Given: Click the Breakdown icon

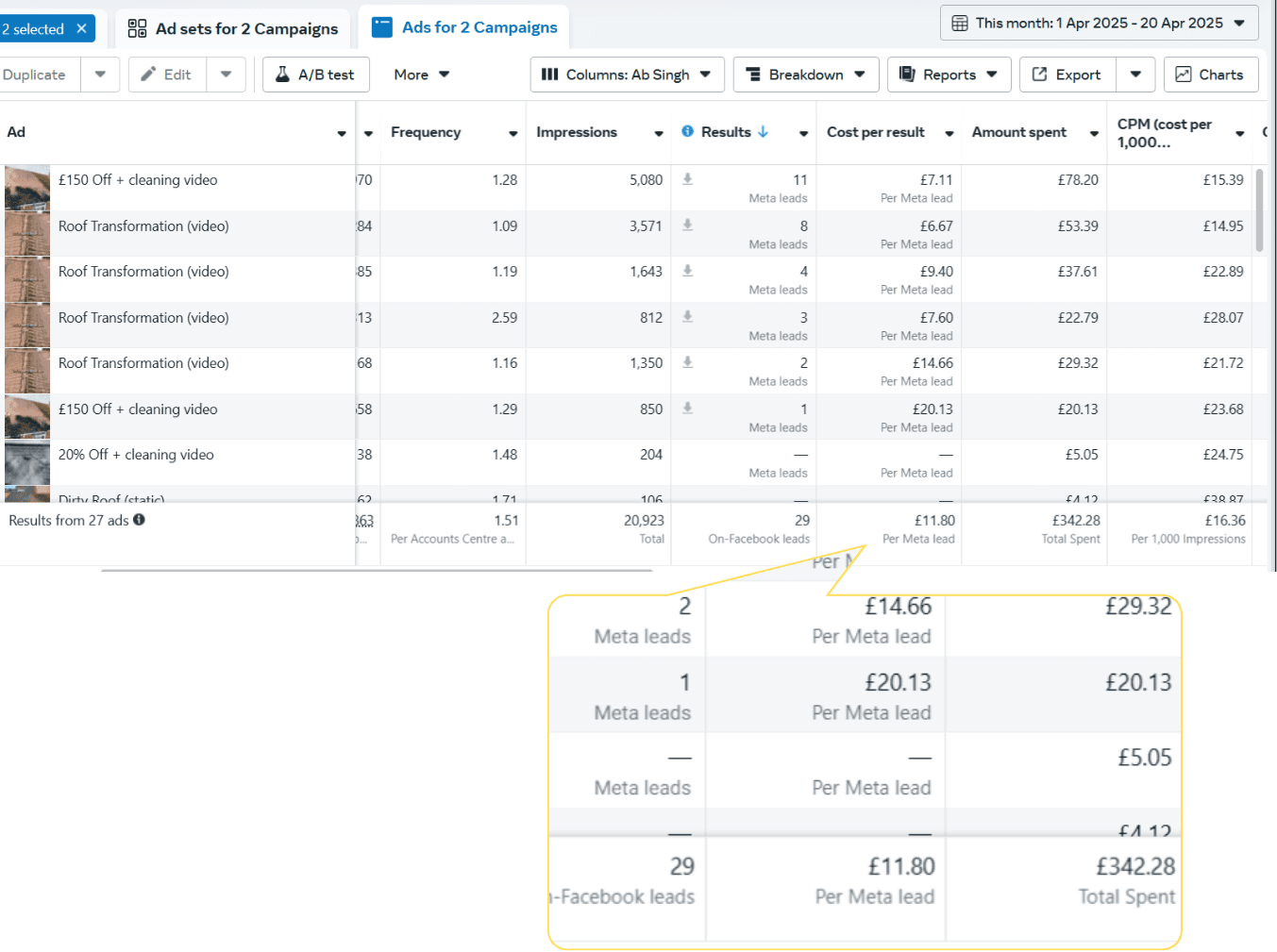Looking at the screenshot, I should pos(753,75).
